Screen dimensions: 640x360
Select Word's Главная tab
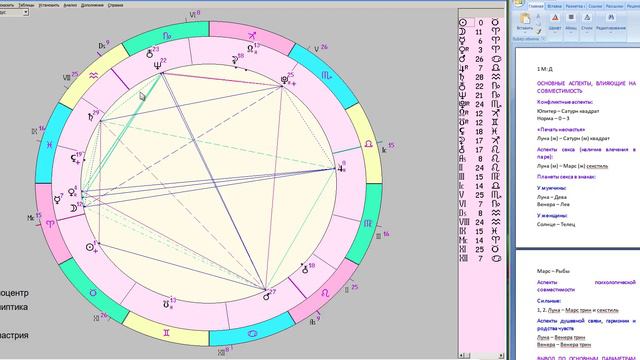[x=536, y=6]
